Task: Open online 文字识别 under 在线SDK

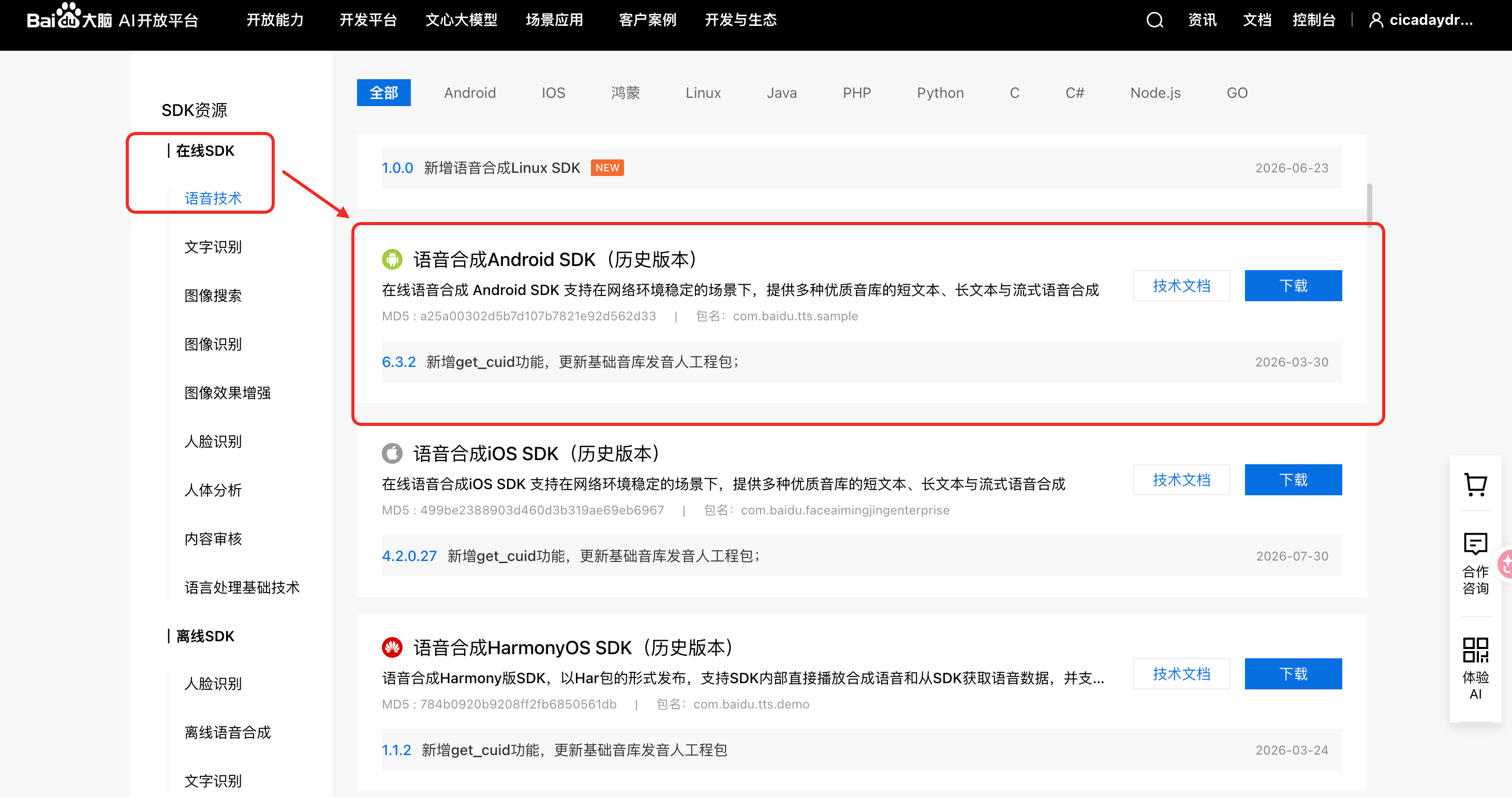Action: 213,247
